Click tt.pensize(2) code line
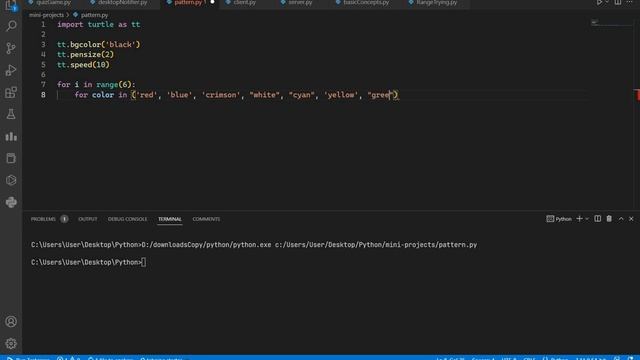Image resolution: width=640 pixels, height=360 pixels. pos(86,54)
